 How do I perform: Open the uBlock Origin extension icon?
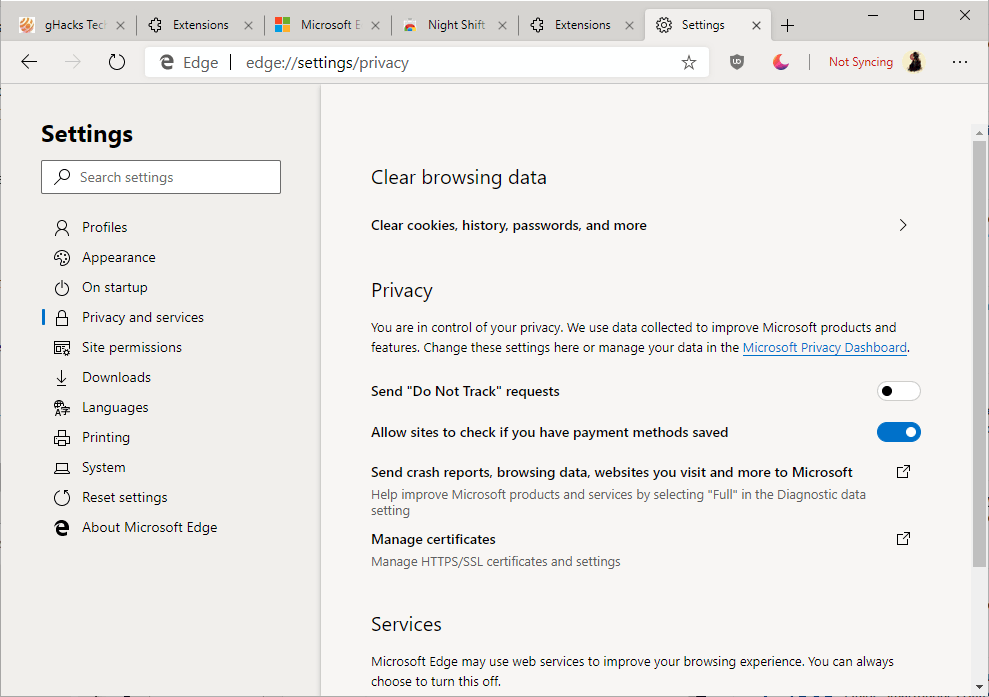[737, 62]
